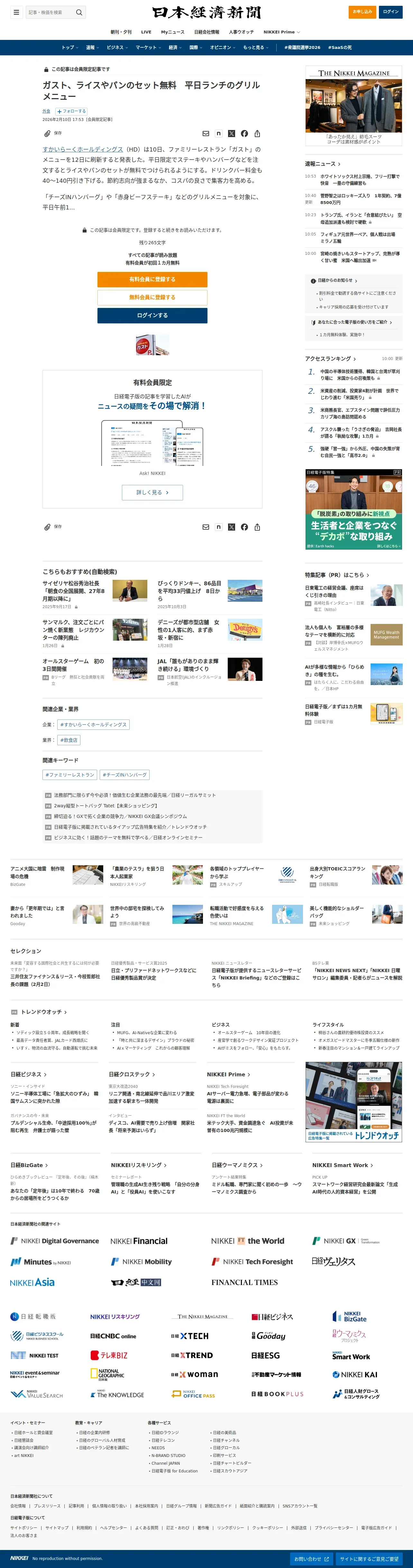Viewport: 413px width, 1568px height.
Task: Open the びっくりドンキー recommended article thumbnail
Action: [x=244, y=591]
